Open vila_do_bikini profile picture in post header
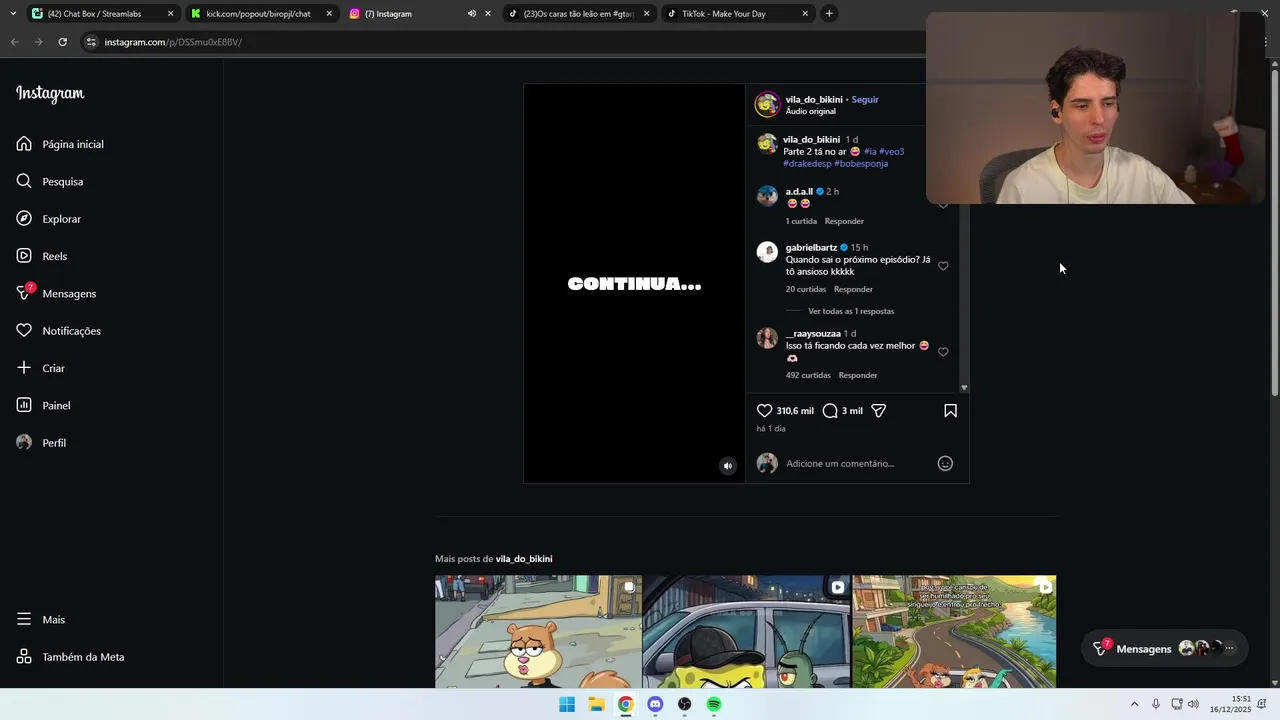Image resolution: width=1280 pixels, height=720 pixels. [x=767, y=104]
